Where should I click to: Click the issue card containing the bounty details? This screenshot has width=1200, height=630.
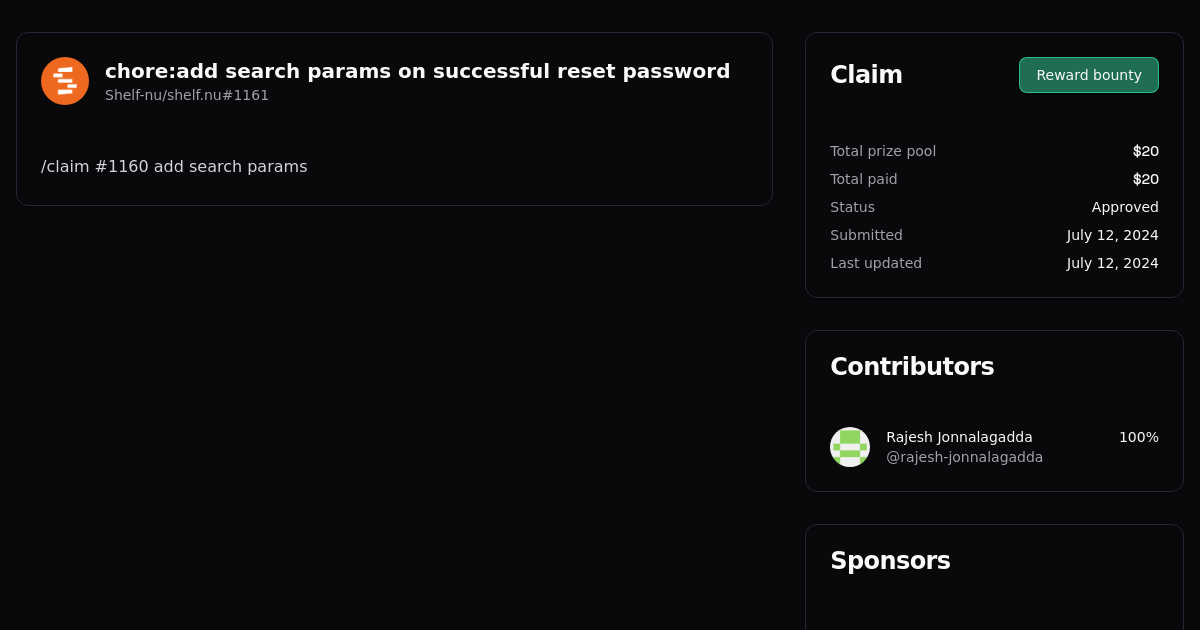coord(394,119)
